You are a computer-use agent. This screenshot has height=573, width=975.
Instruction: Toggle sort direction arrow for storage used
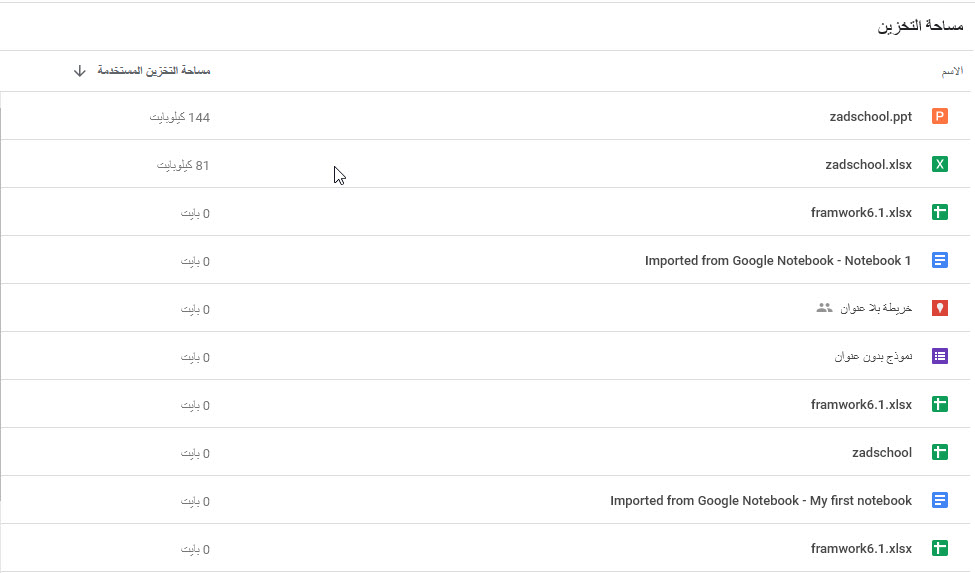coord(79,71)
